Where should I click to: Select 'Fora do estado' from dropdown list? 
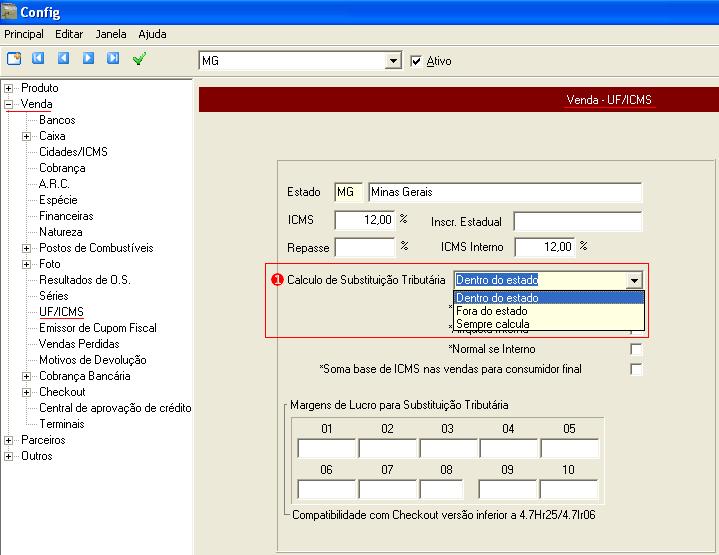pos(491,311)
